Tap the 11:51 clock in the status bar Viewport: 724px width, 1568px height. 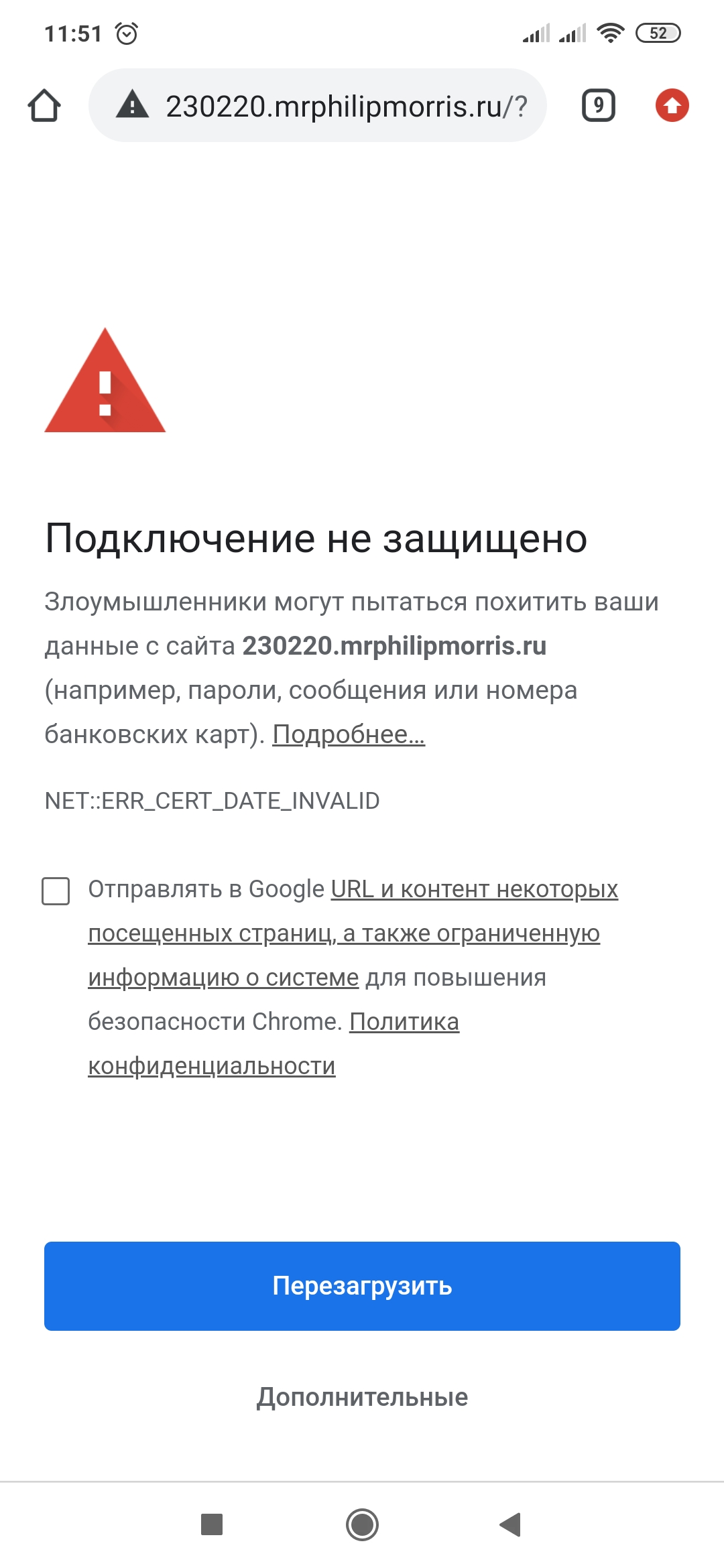(x=73, y=34)
